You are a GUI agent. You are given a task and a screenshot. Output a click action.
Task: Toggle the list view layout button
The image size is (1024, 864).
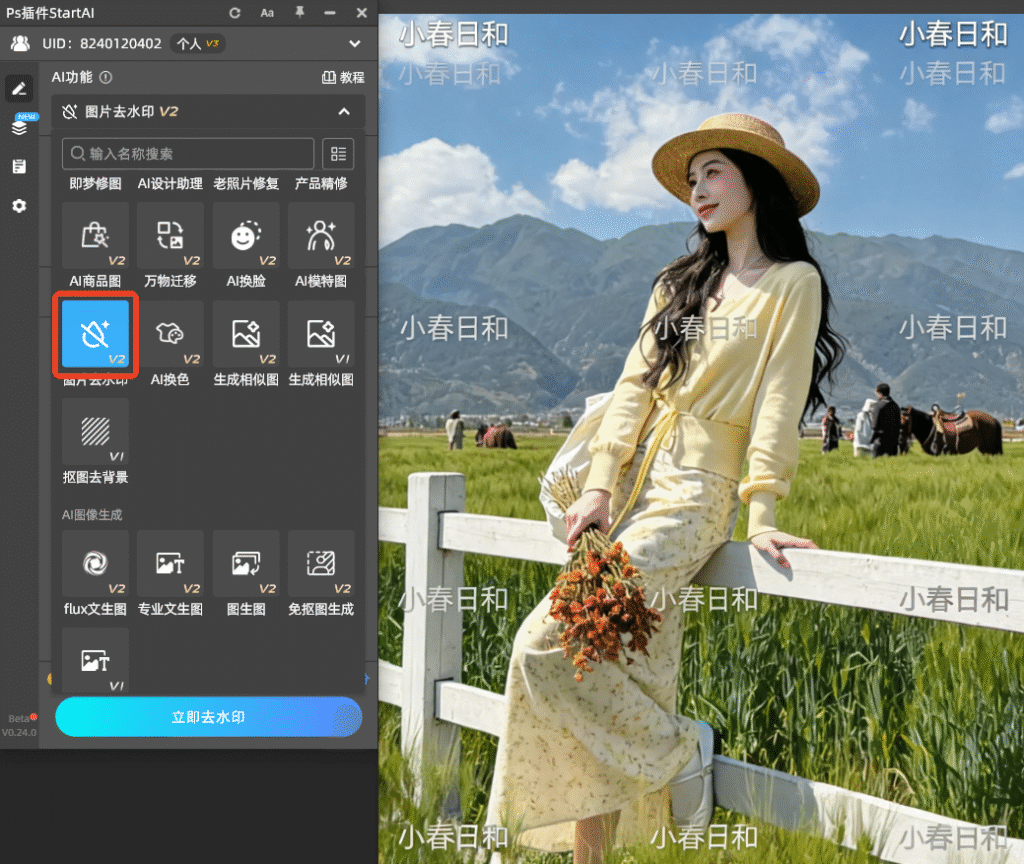pos(338,153)
